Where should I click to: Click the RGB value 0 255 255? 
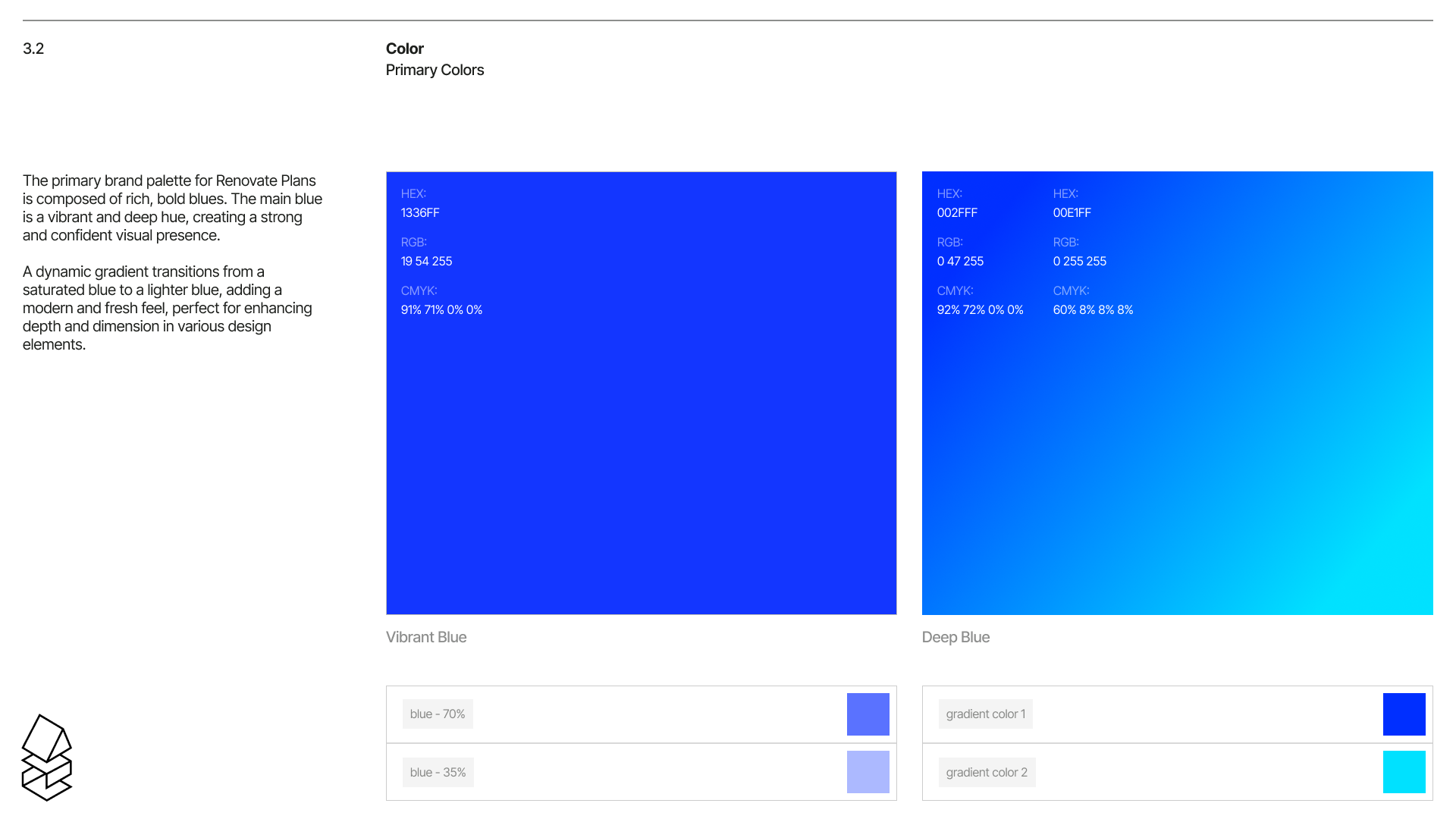pyautogui.click(x=1080, y=261)
